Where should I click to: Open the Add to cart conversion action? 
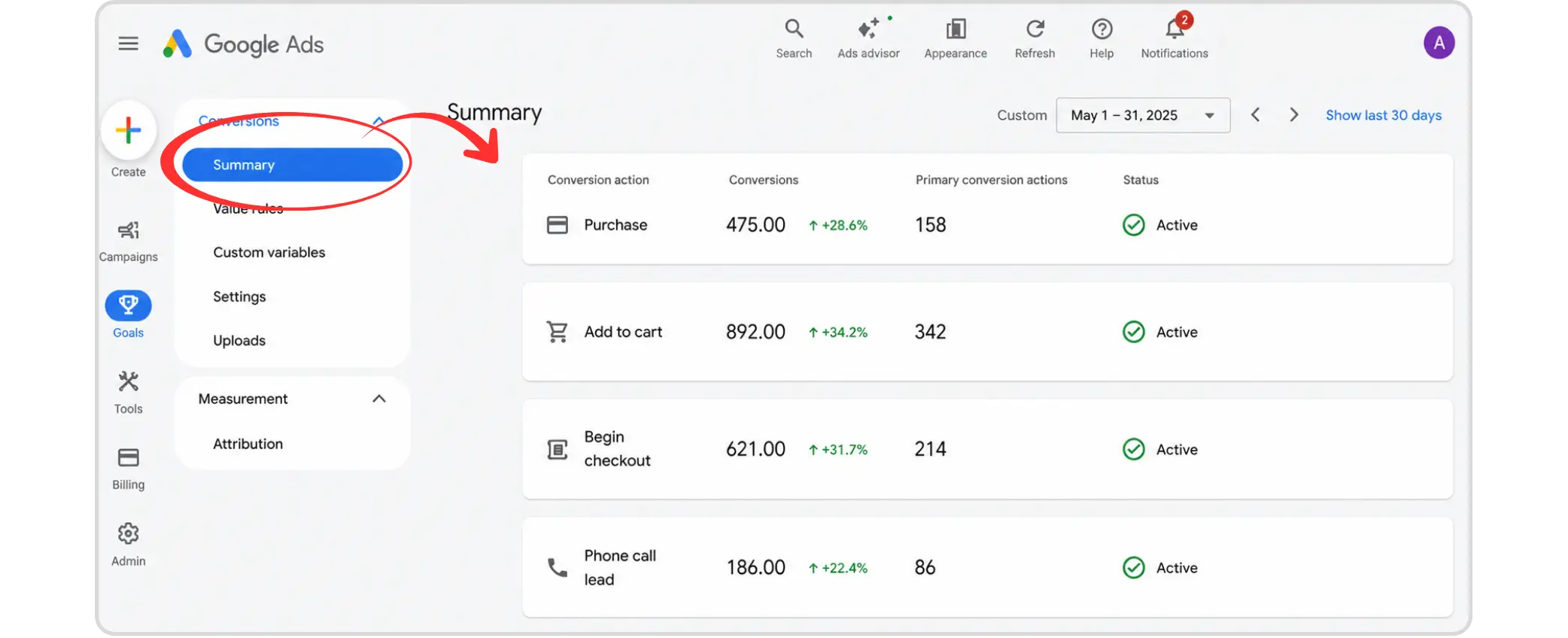[623, 332]
